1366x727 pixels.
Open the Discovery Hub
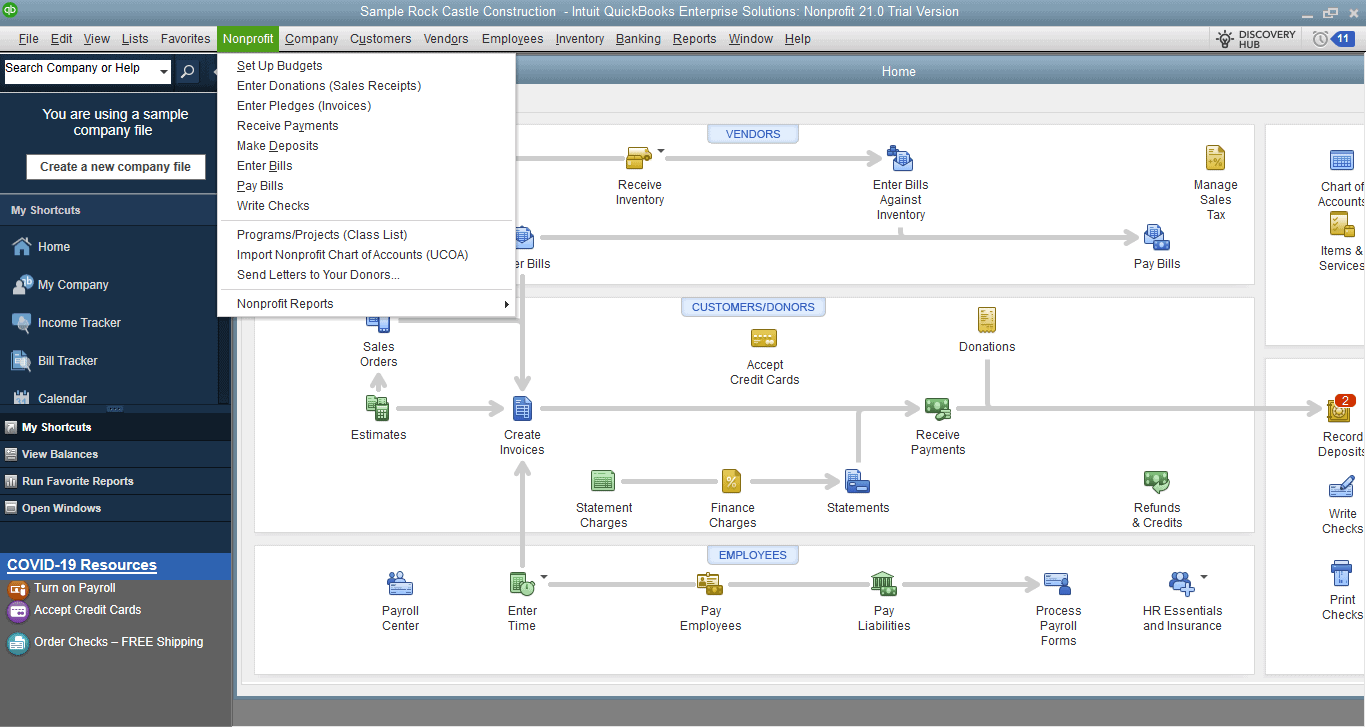point(1256,39)
